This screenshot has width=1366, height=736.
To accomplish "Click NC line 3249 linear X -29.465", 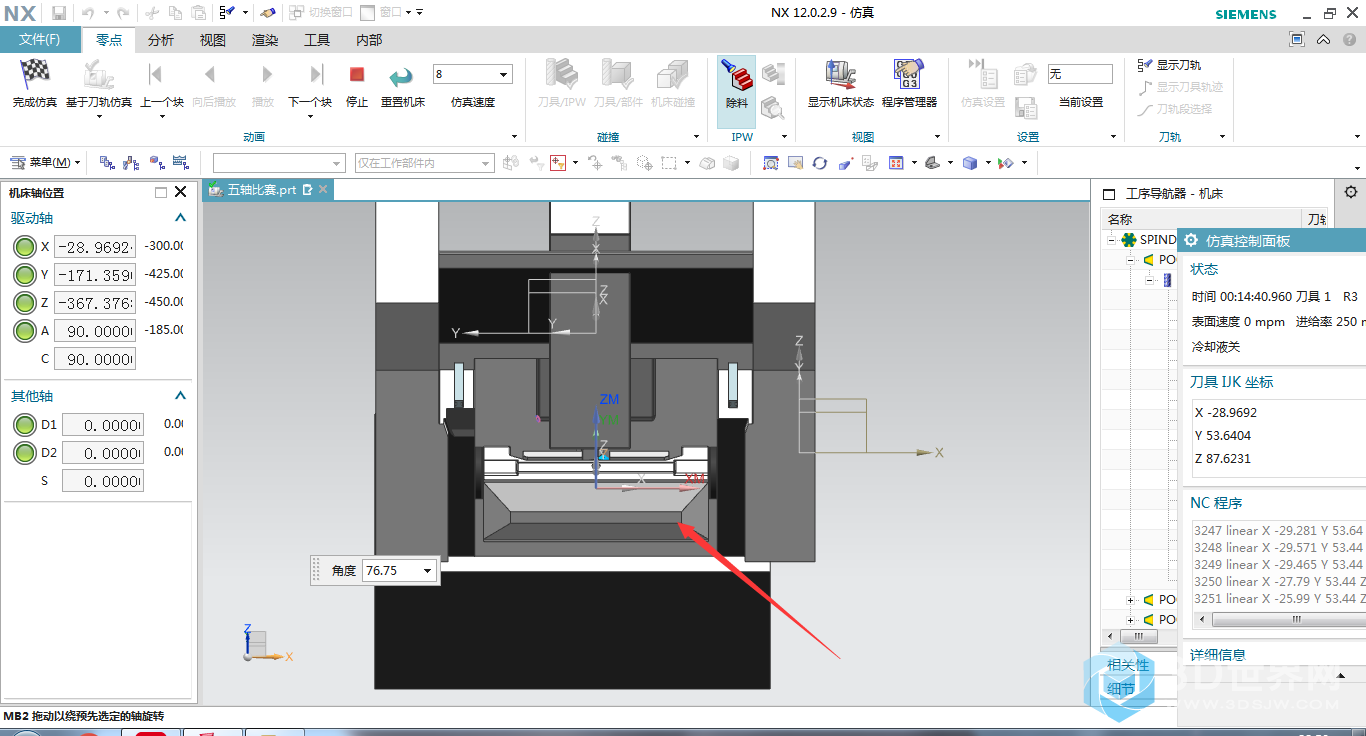I will 1278,565.
